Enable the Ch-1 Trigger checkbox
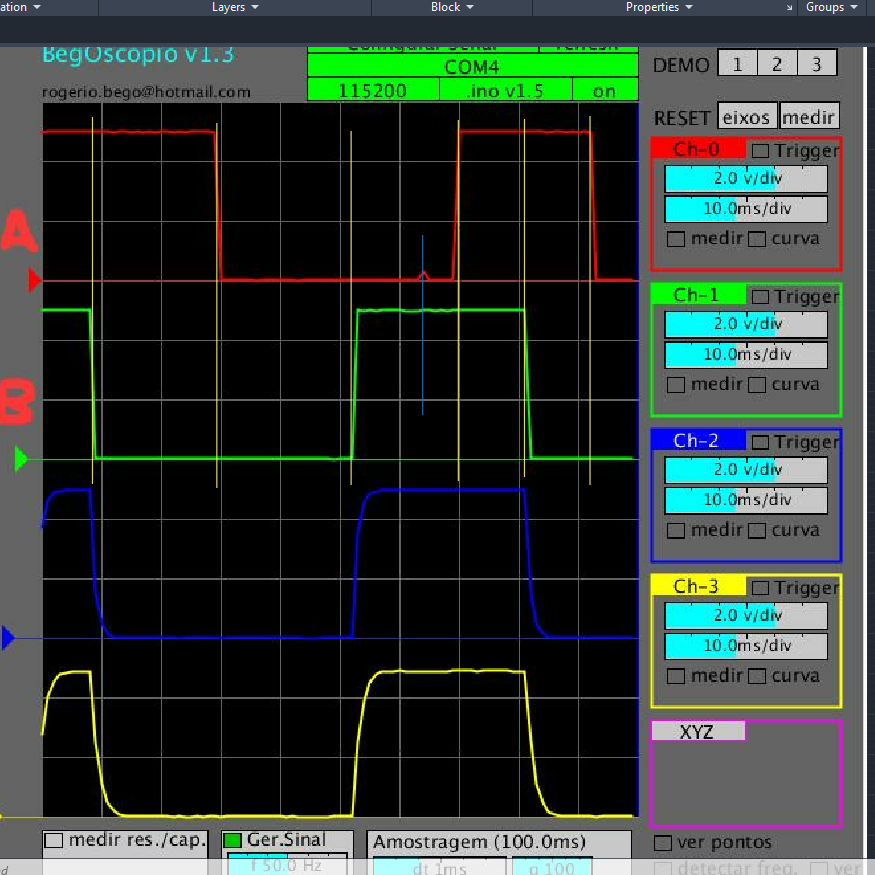Screen dimensions: 875x875 (x=759, y=296)
